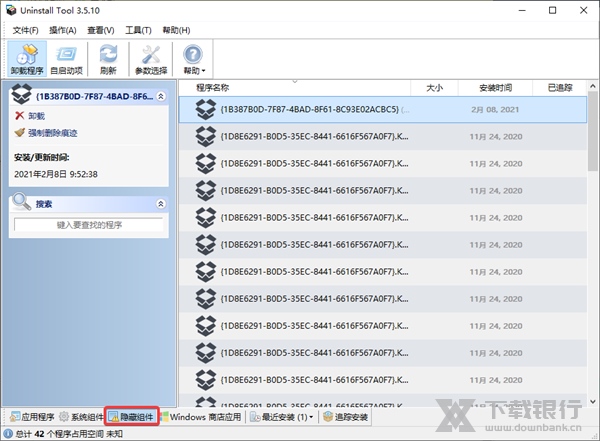Open the 帮助 toolbar dropdown arrow
The height and width of the screenshot is (441, 600).
coord(204,71)
